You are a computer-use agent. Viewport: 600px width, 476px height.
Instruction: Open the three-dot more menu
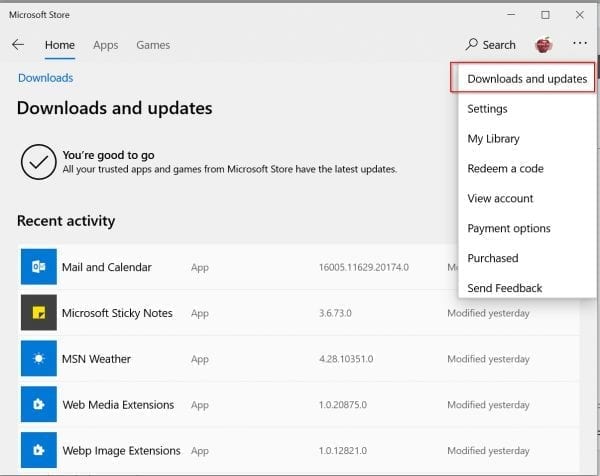pos(580,44)
